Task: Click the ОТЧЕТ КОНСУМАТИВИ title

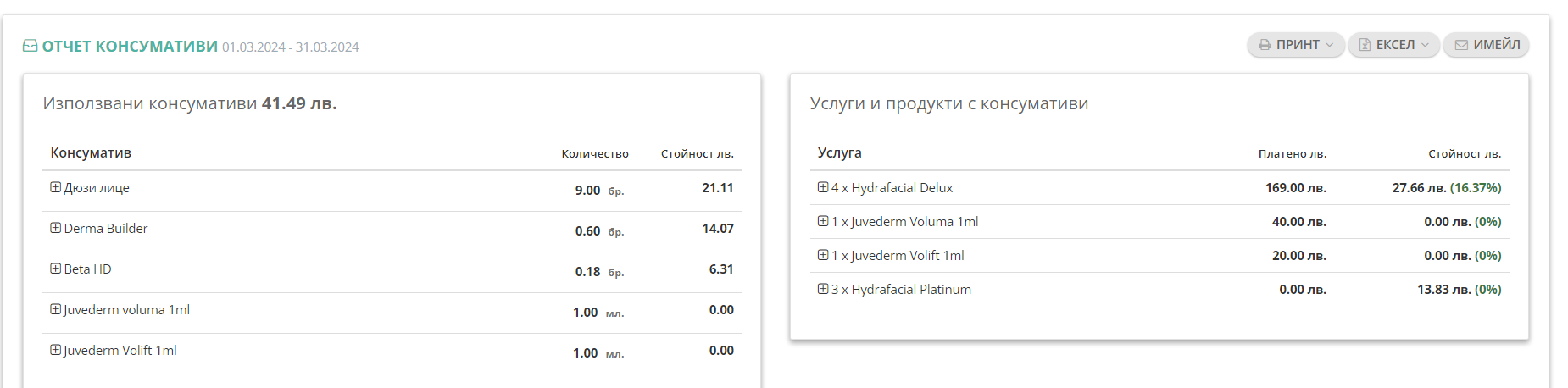Action: 130,47
